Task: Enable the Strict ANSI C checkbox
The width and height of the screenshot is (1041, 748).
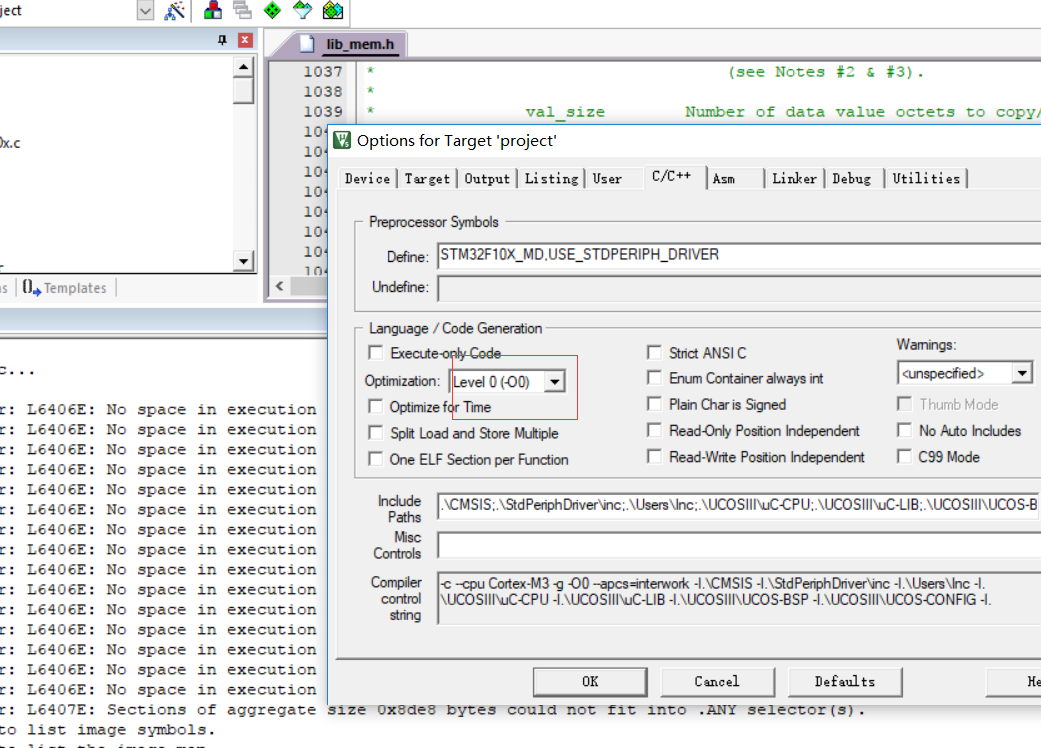Action: pyautogui.click(x=654, y=352)
